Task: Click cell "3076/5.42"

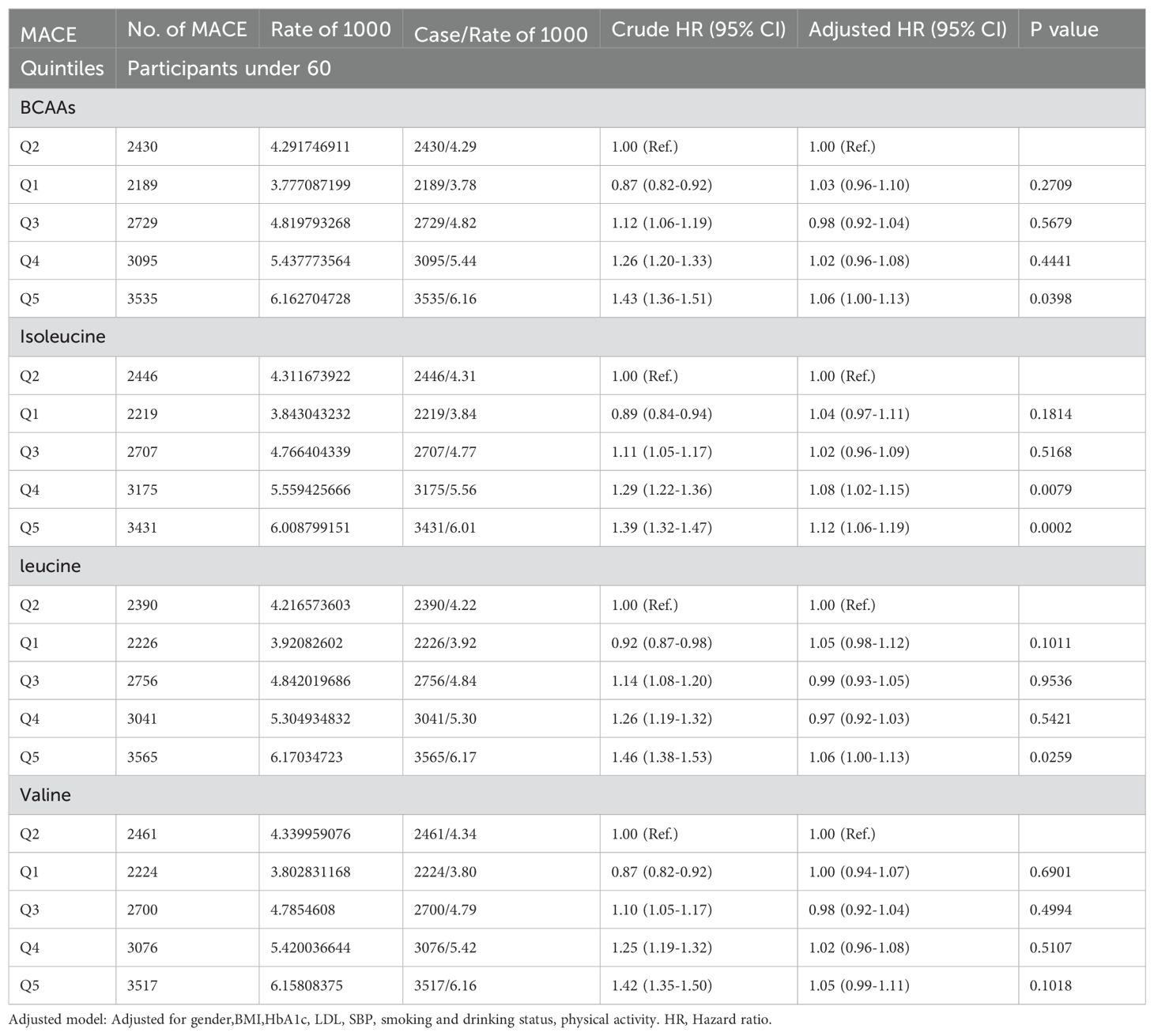Action: [x=445, y=948]
